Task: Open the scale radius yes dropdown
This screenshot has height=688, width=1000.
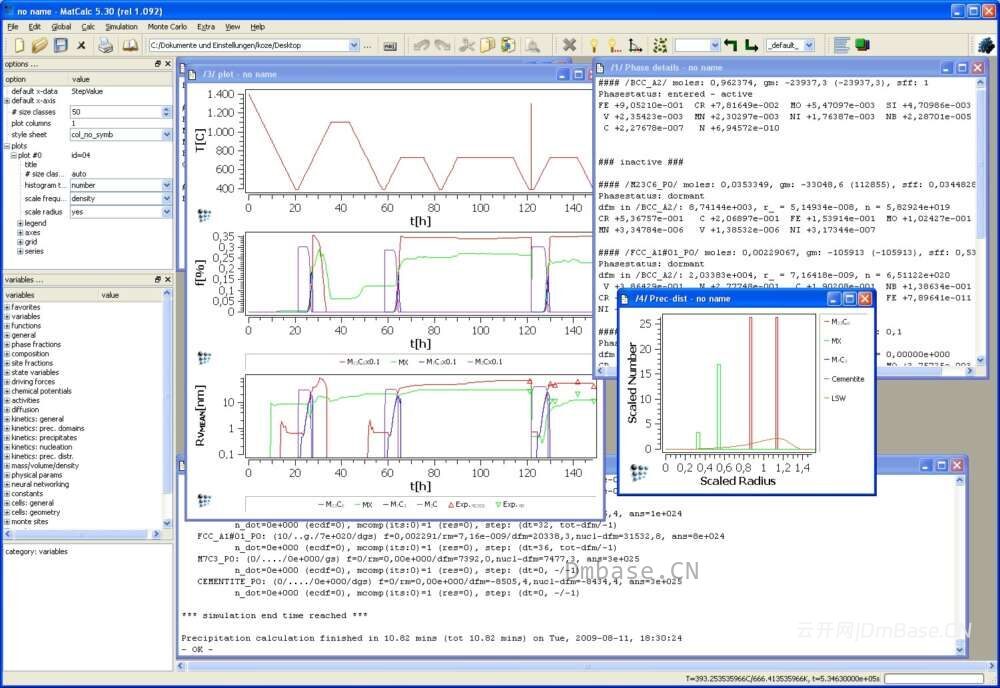Action: (x=166, y=212)
